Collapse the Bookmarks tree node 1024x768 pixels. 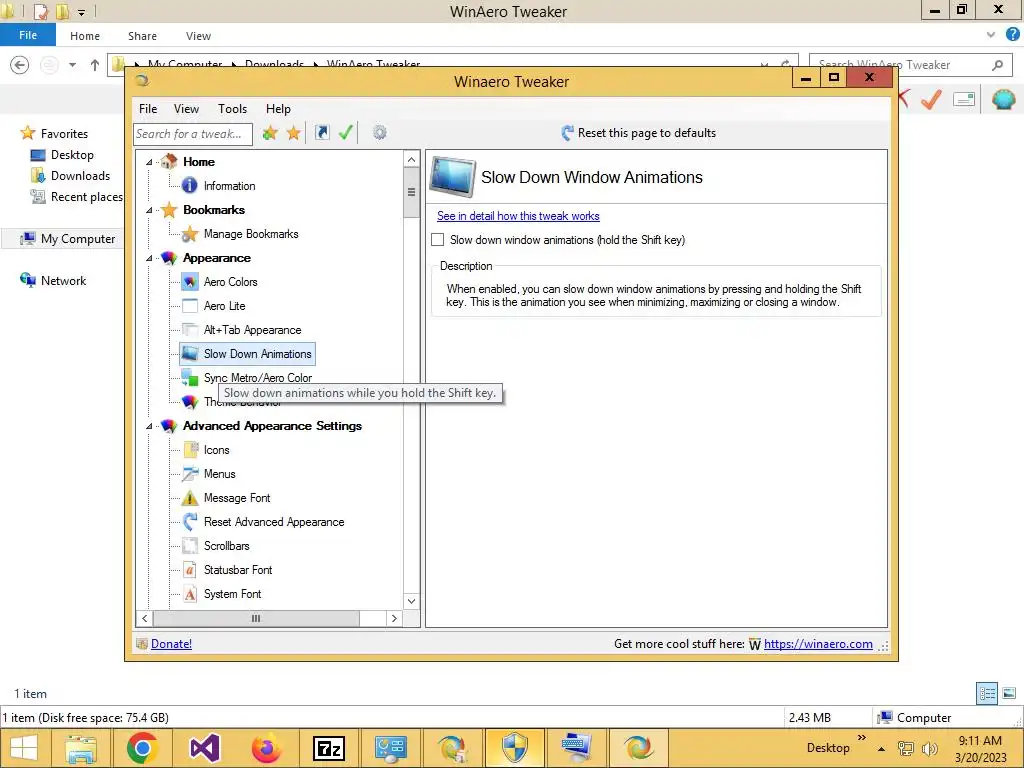(150, 210)
